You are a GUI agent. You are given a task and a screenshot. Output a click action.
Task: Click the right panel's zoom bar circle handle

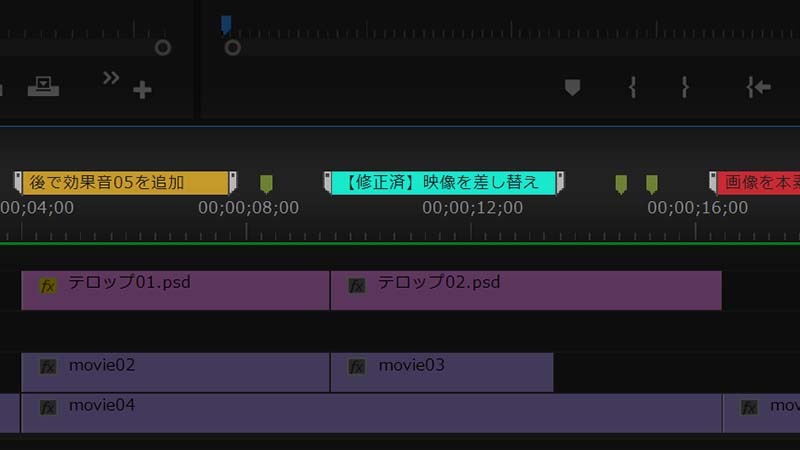point(232,47)
